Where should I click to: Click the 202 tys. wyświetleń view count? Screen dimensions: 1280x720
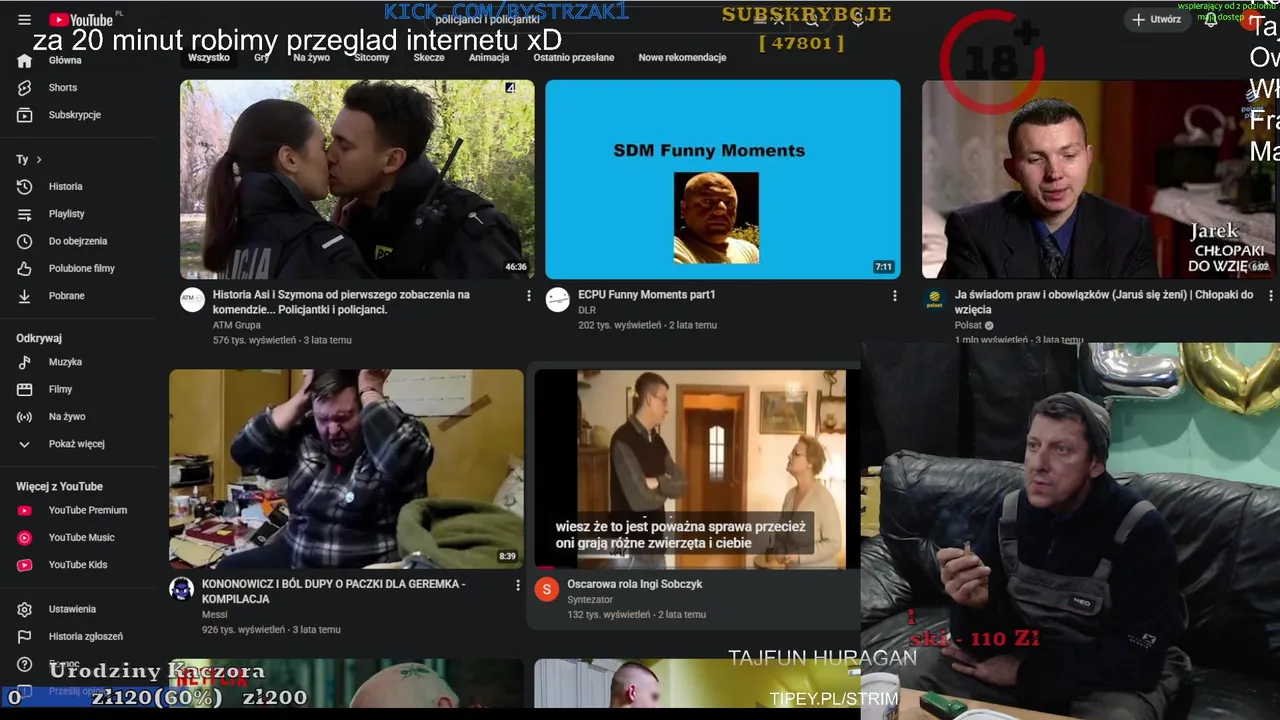click(x=620, y=325)
